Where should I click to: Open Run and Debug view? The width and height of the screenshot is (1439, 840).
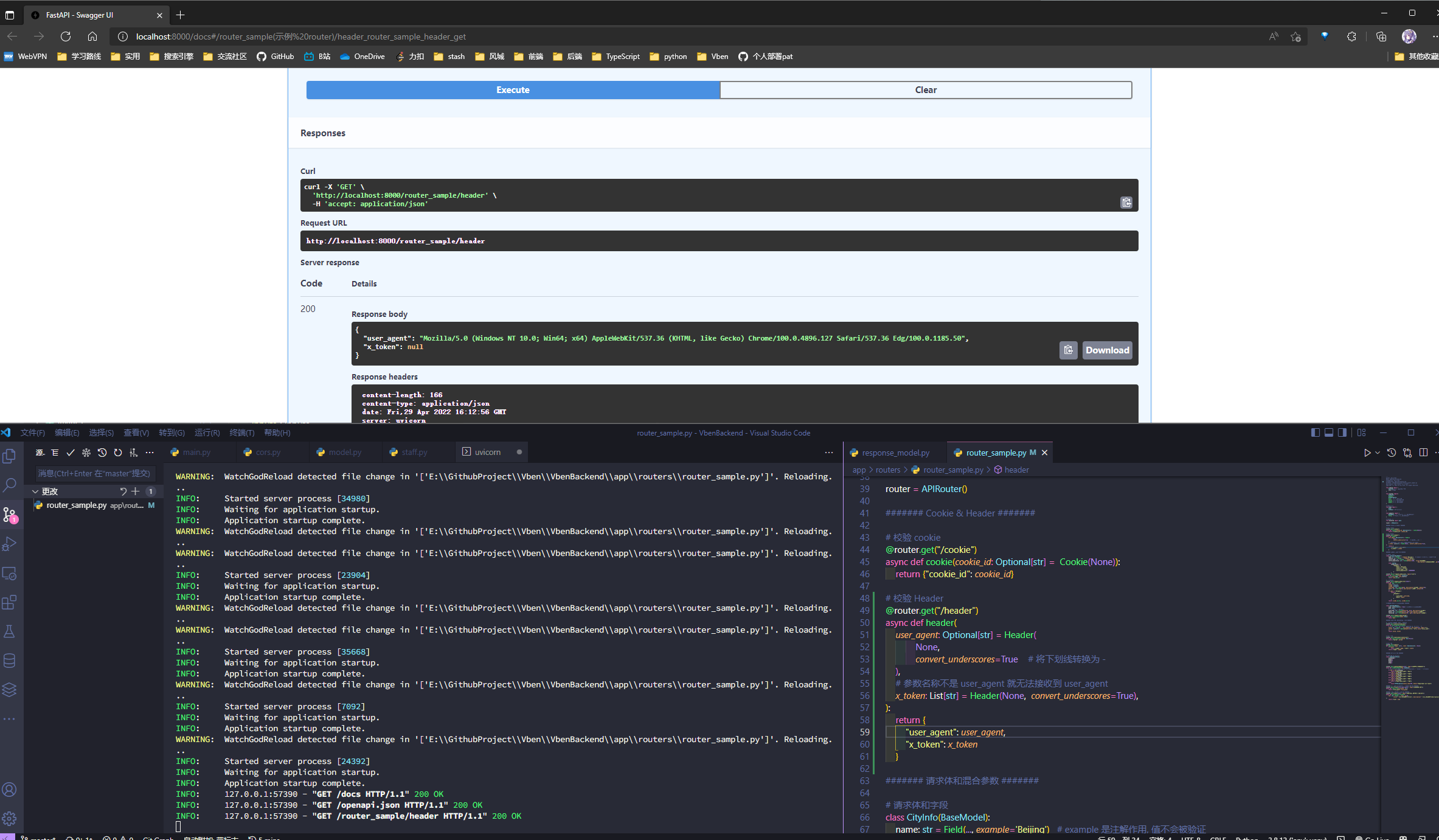click(10, 544)
